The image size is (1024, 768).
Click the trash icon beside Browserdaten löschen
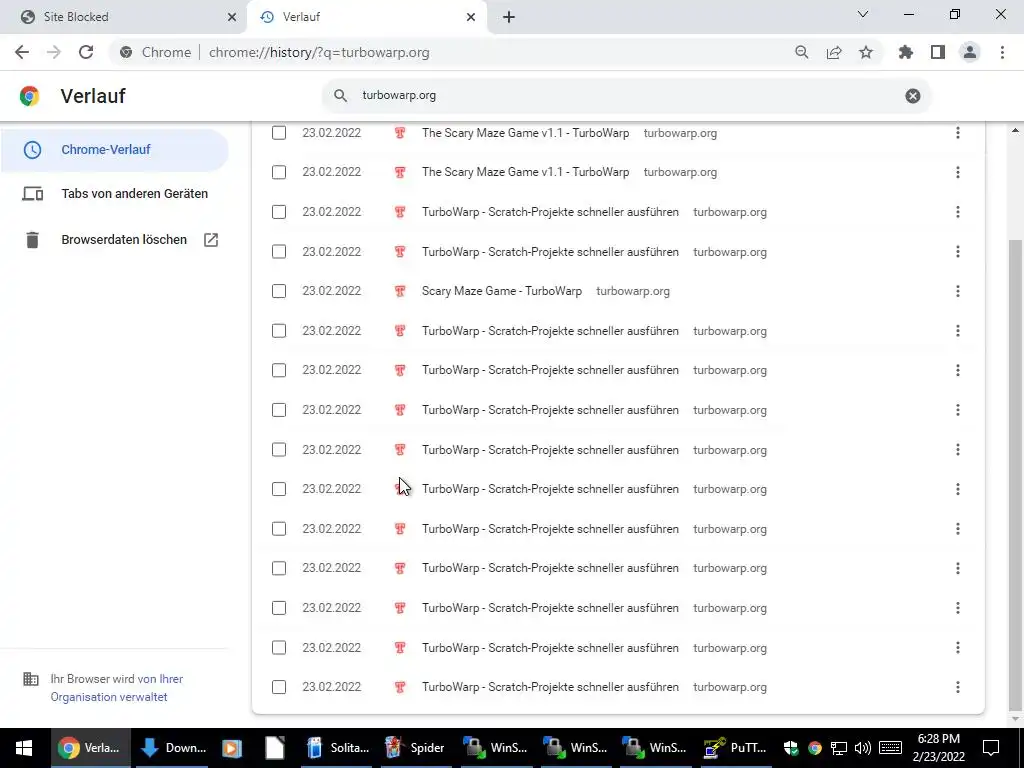[32, 240]
